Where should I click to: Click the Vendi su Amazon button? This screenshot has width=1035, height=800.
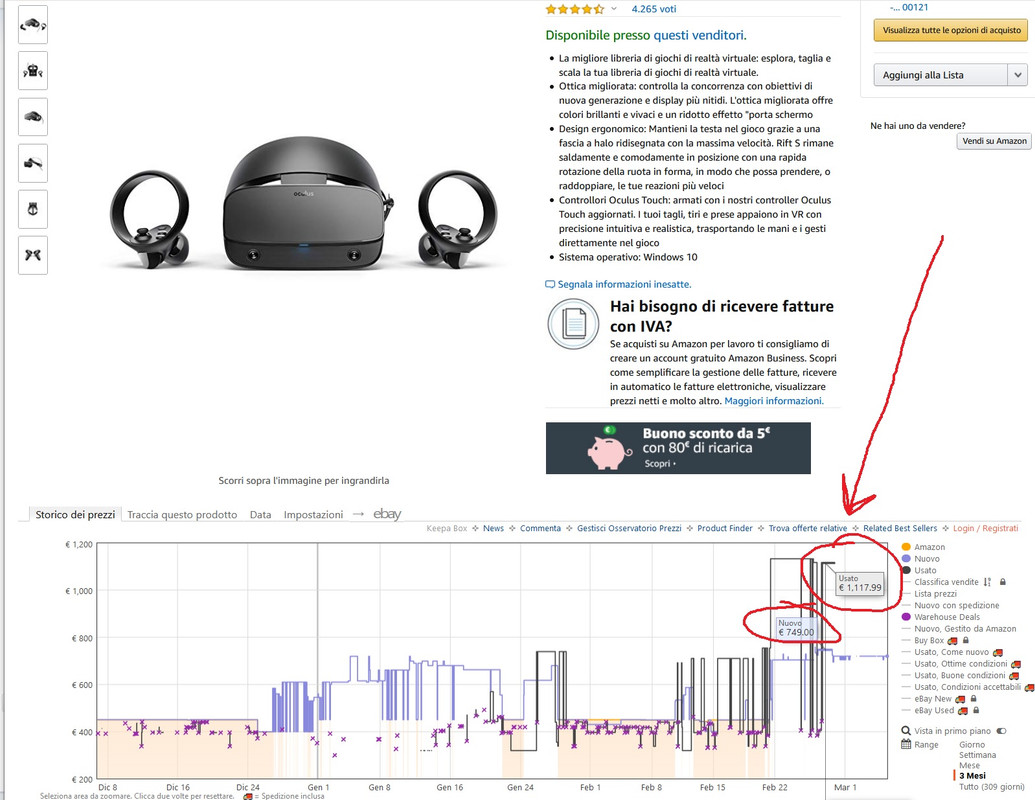pyautogui.click(x=994, y=141)
